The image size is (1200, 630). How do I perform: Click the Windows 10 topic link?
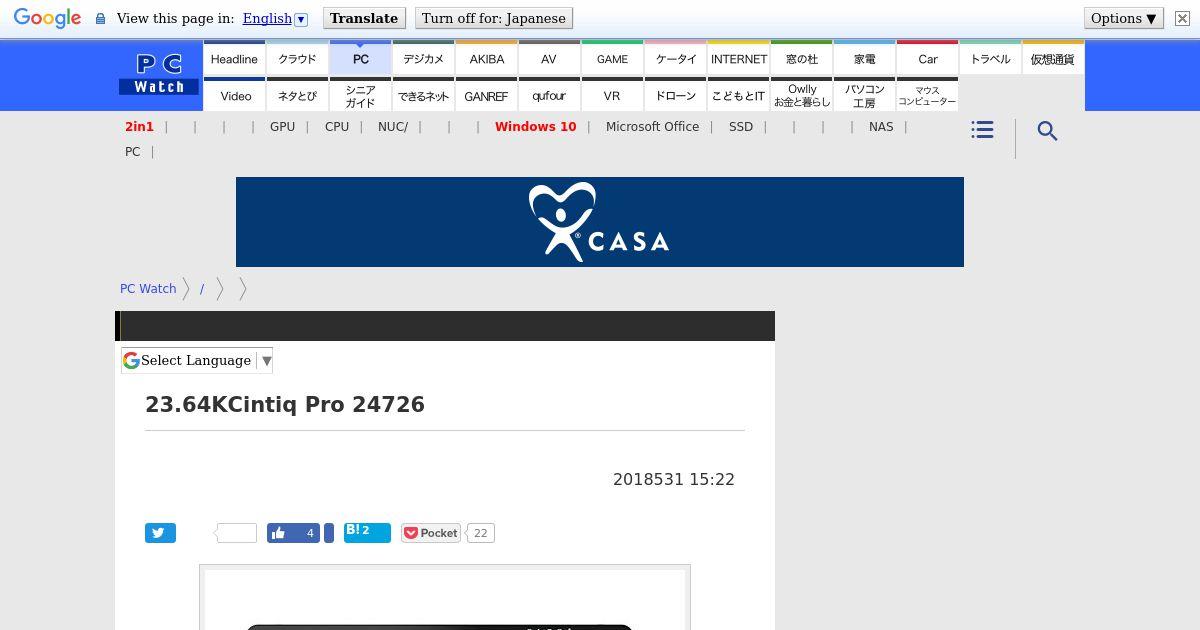click(x=535, y=127)
